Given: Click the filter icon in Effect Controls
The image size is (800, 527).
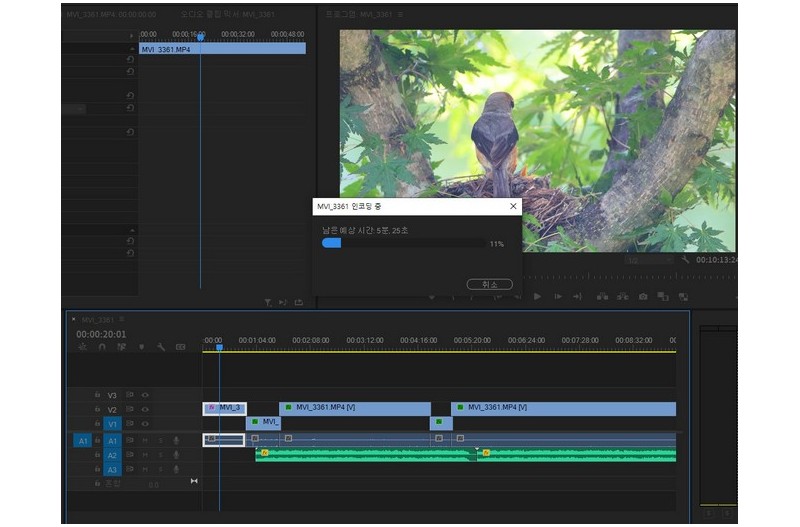Looking at the screenshot, I should pyautogui.click(x=267, y=302).
